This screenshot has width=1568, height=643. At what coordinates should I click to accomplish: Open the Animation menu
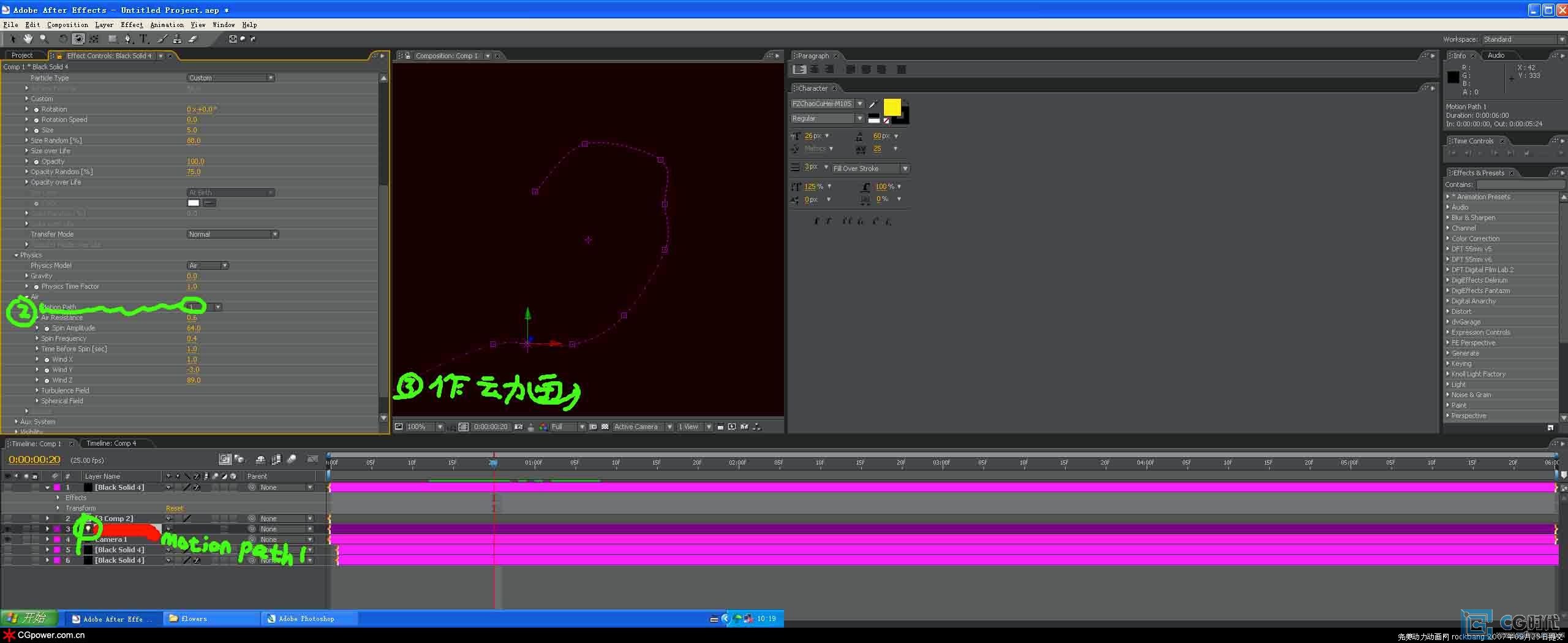point(167,25)
